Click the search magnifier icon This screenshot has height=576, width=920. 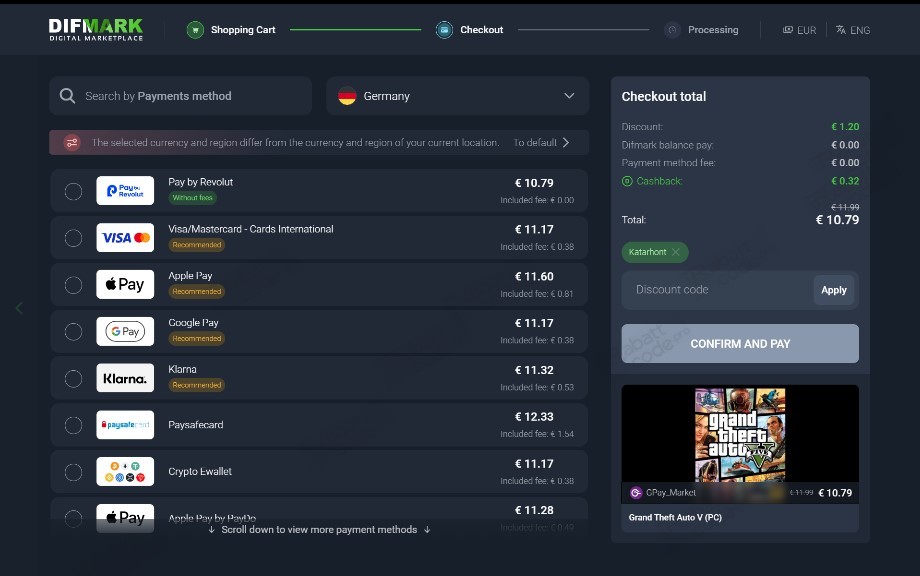(x=67, y=96)
